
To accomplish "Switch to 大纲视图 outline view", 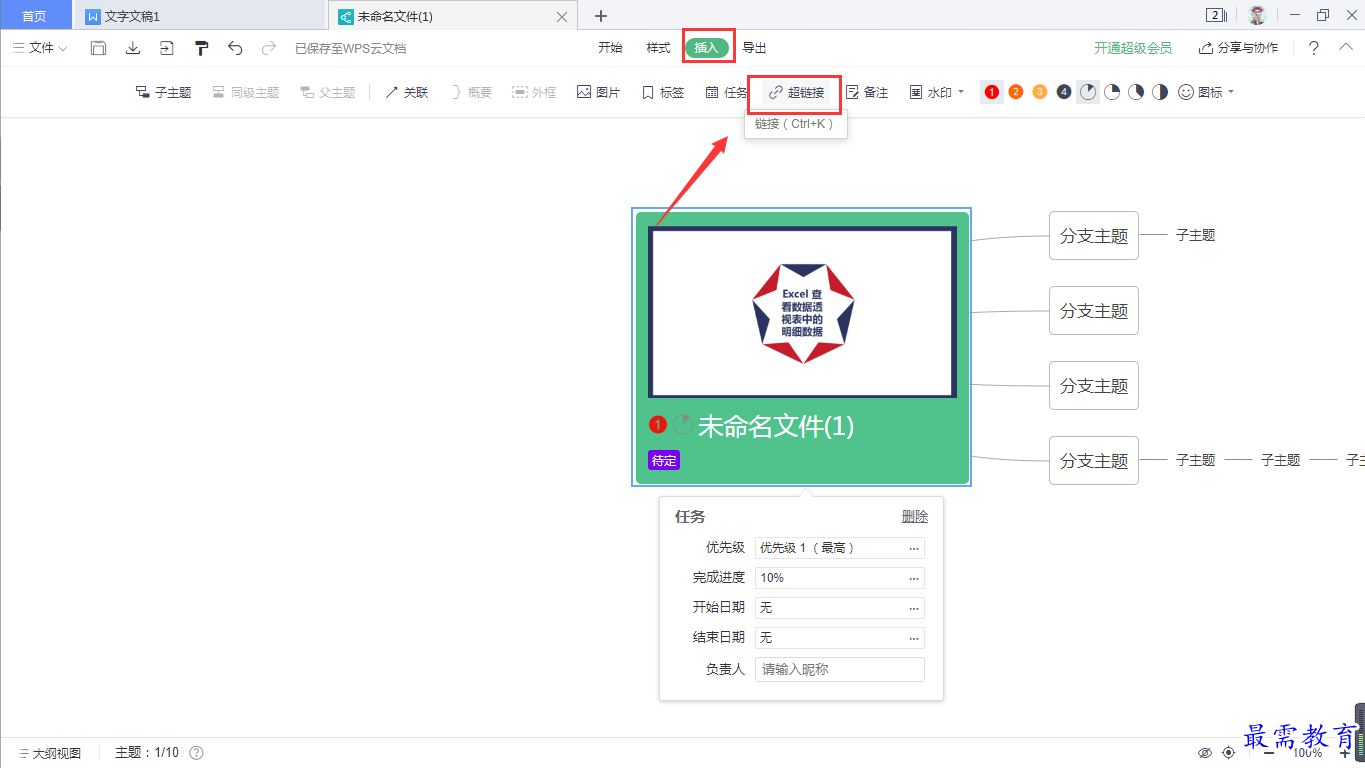I will 49,753.
